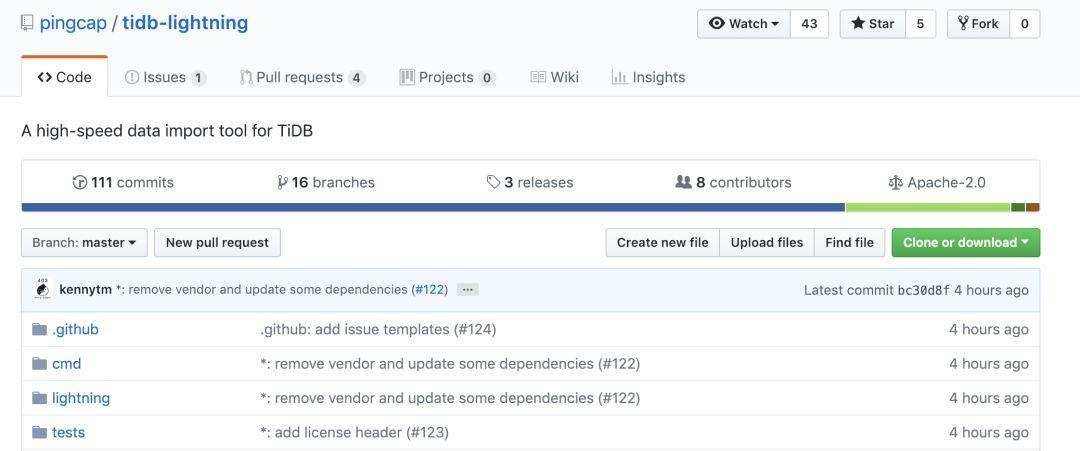Viewport: 1080px width, 451px height.
Task: Click the light green language bar segment
Action: pos(928,207)
